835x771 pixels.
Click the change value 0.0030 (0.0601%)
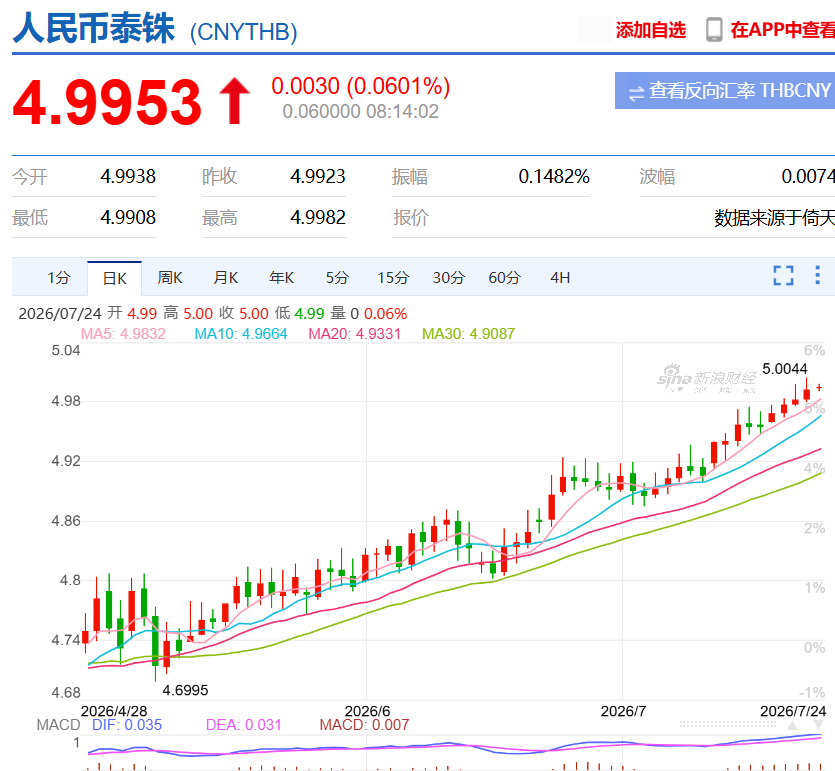point(361,86)
